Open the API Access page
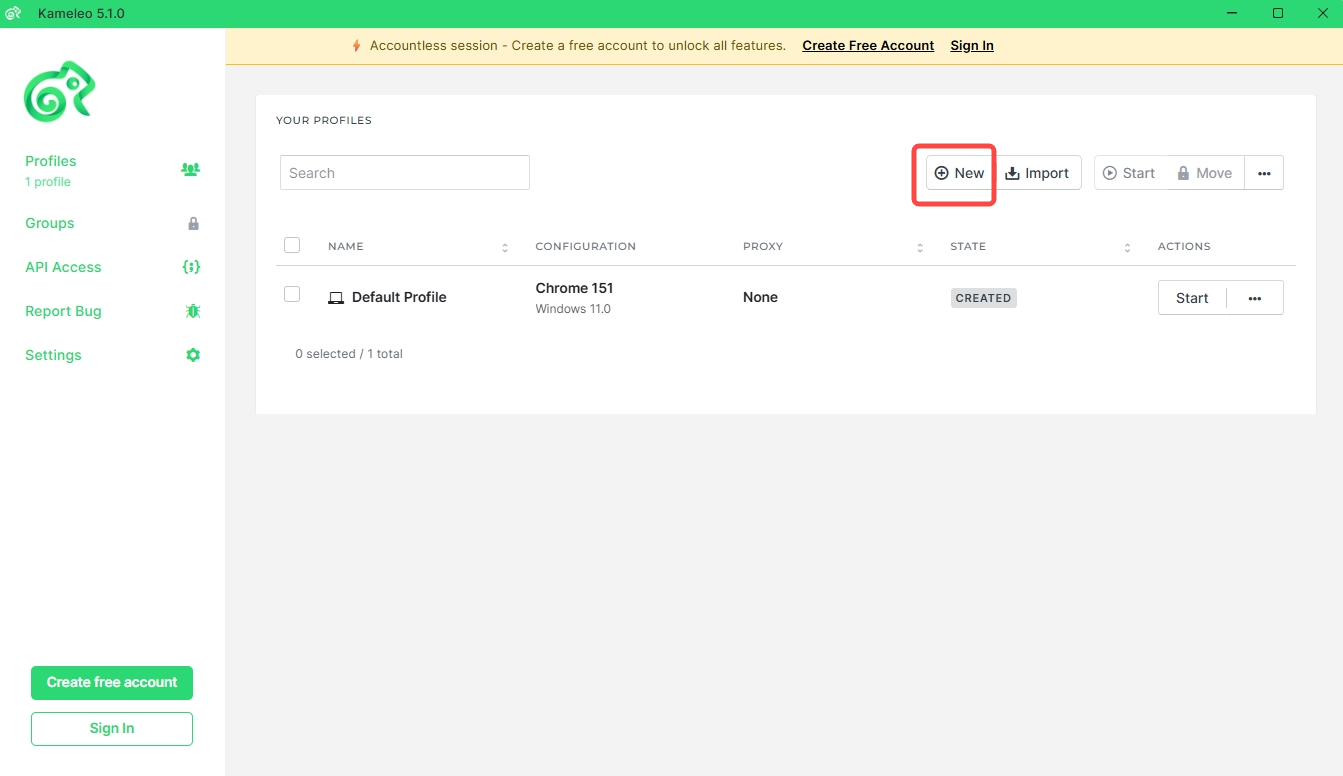The image size is (1343, 776). 63,267
